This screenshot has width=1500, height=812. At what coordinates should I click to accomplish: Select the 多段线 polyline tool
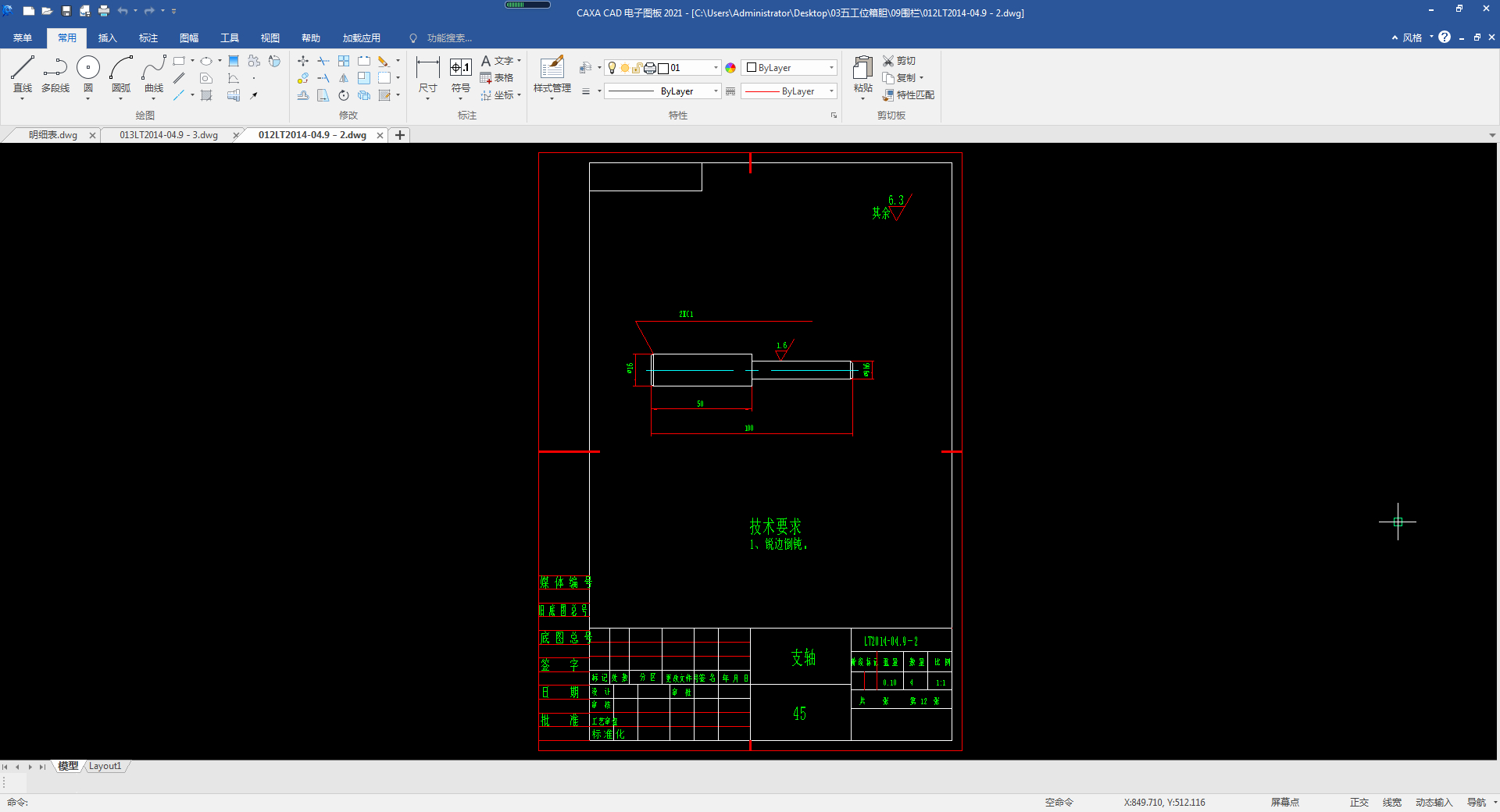[55, 76]
